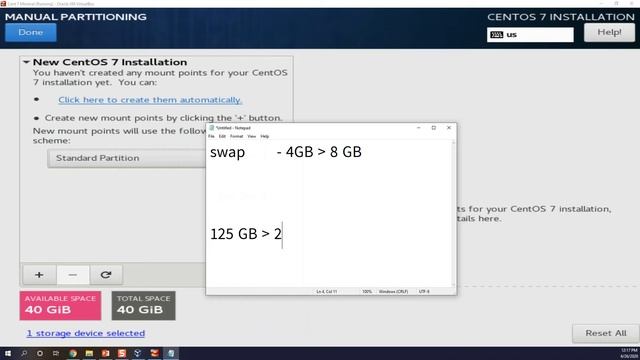Image resolution: width=640 pixels, height=360 pixels.
Task: Click the Done button
Action: [x=31, y=32]
